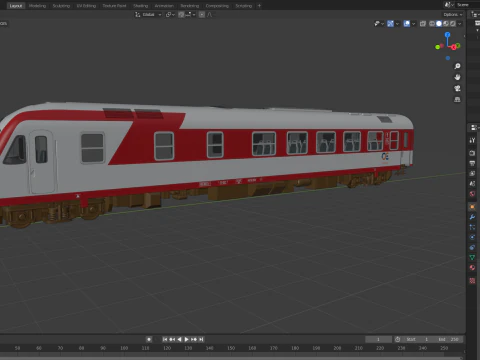Toggle the camera view icon

(457, 88)
